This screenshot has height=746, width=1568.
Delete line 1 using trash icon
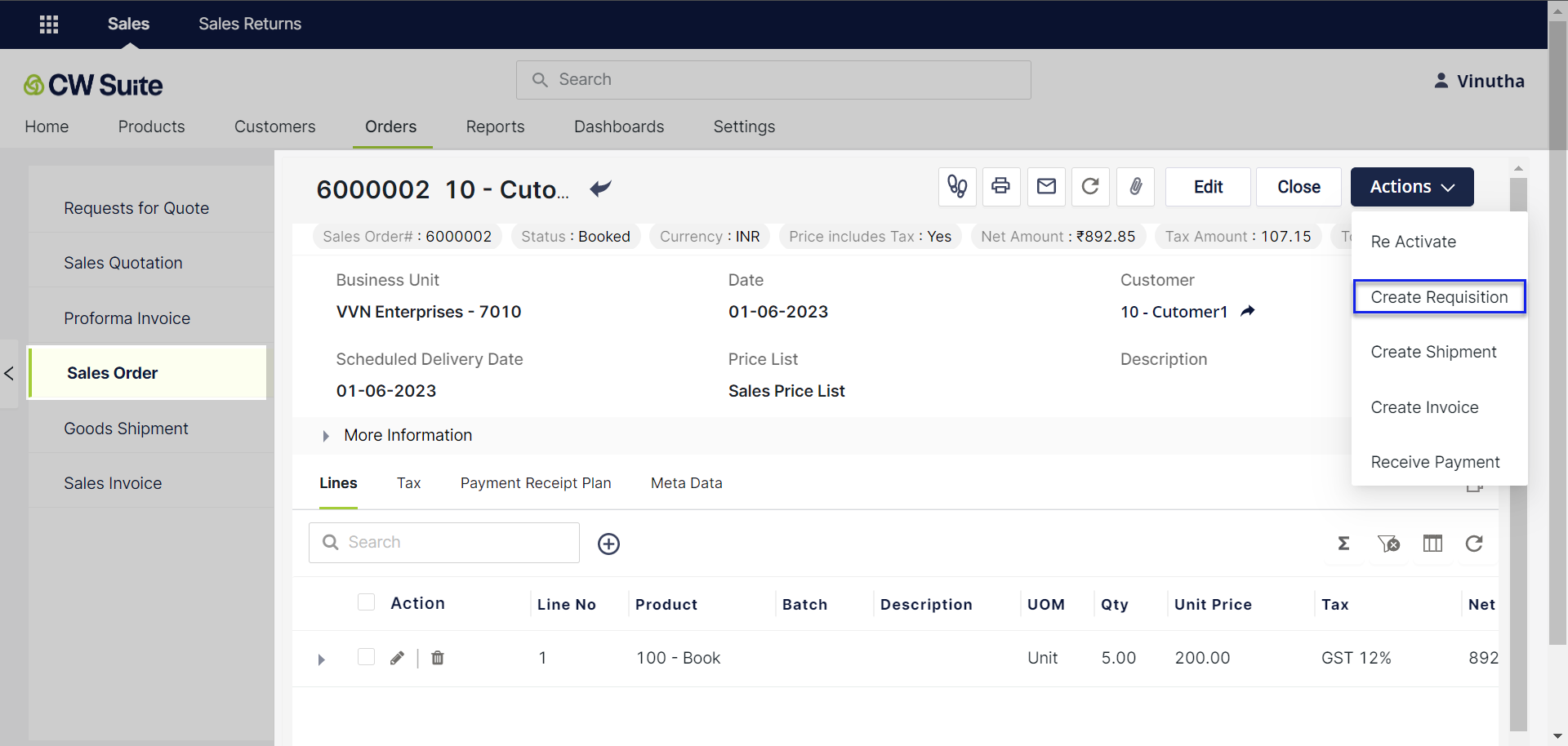[438, 658]
